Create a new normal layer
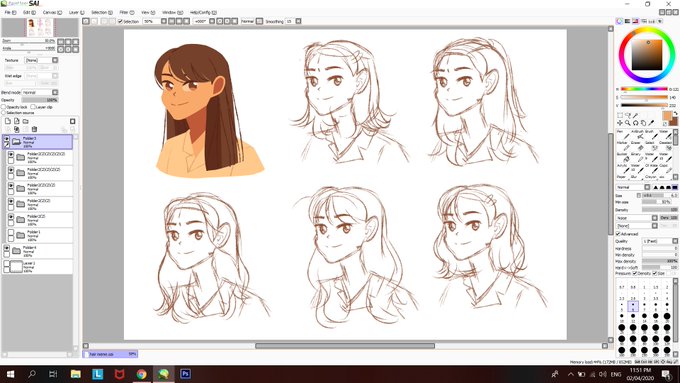The width and height of the screenshot is (680, 383). 8,121
